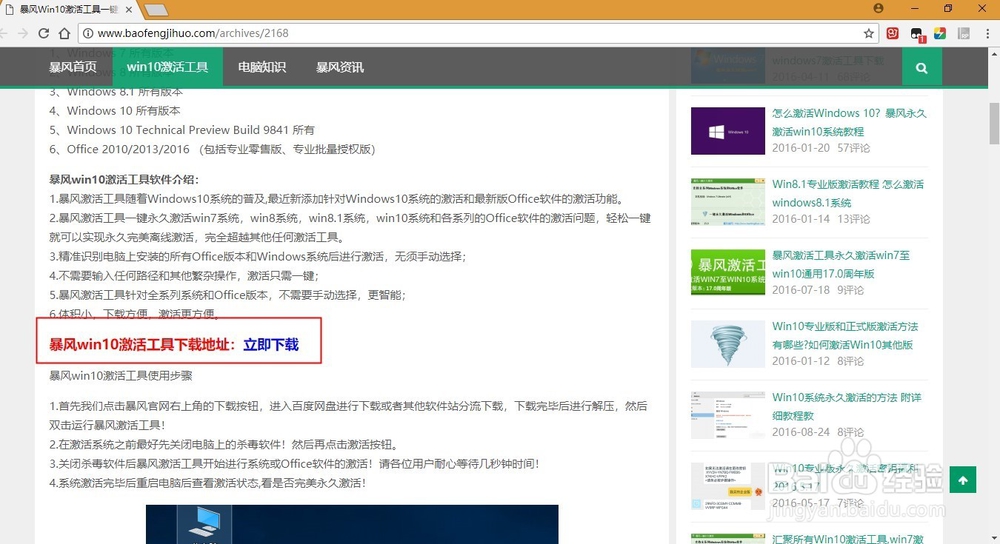Open the 电脑知识 navigation item
Image resolution: width=1000 pixels, height=544 pixels.
point(261,67)
